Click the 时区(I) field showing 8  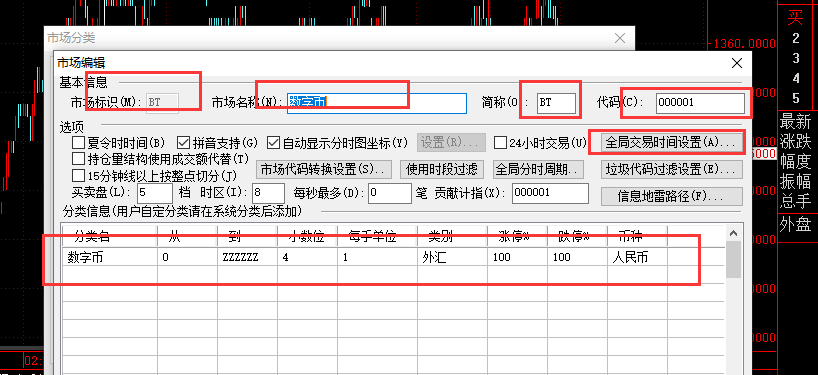pyautogui.click(x=268, y=192)
